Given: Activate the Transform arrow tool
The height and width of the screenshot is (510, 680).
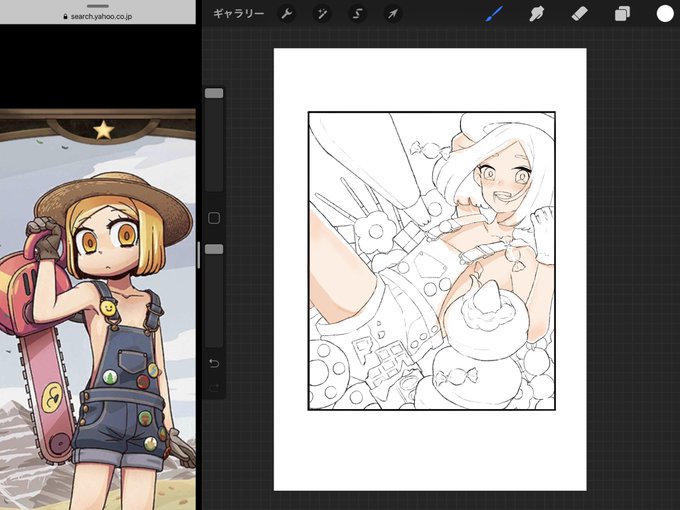Looking at the screenshot, I should (x=392, y=14).
